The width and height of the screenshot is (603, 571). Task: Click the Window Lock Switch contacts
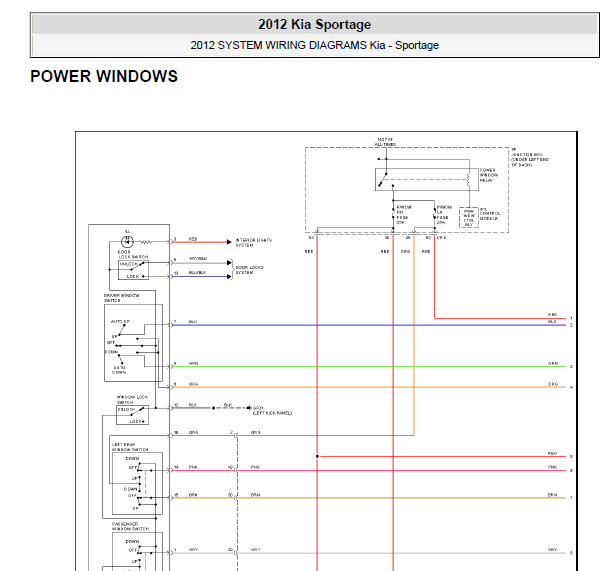pyautogui.click(x=128, y=414)
